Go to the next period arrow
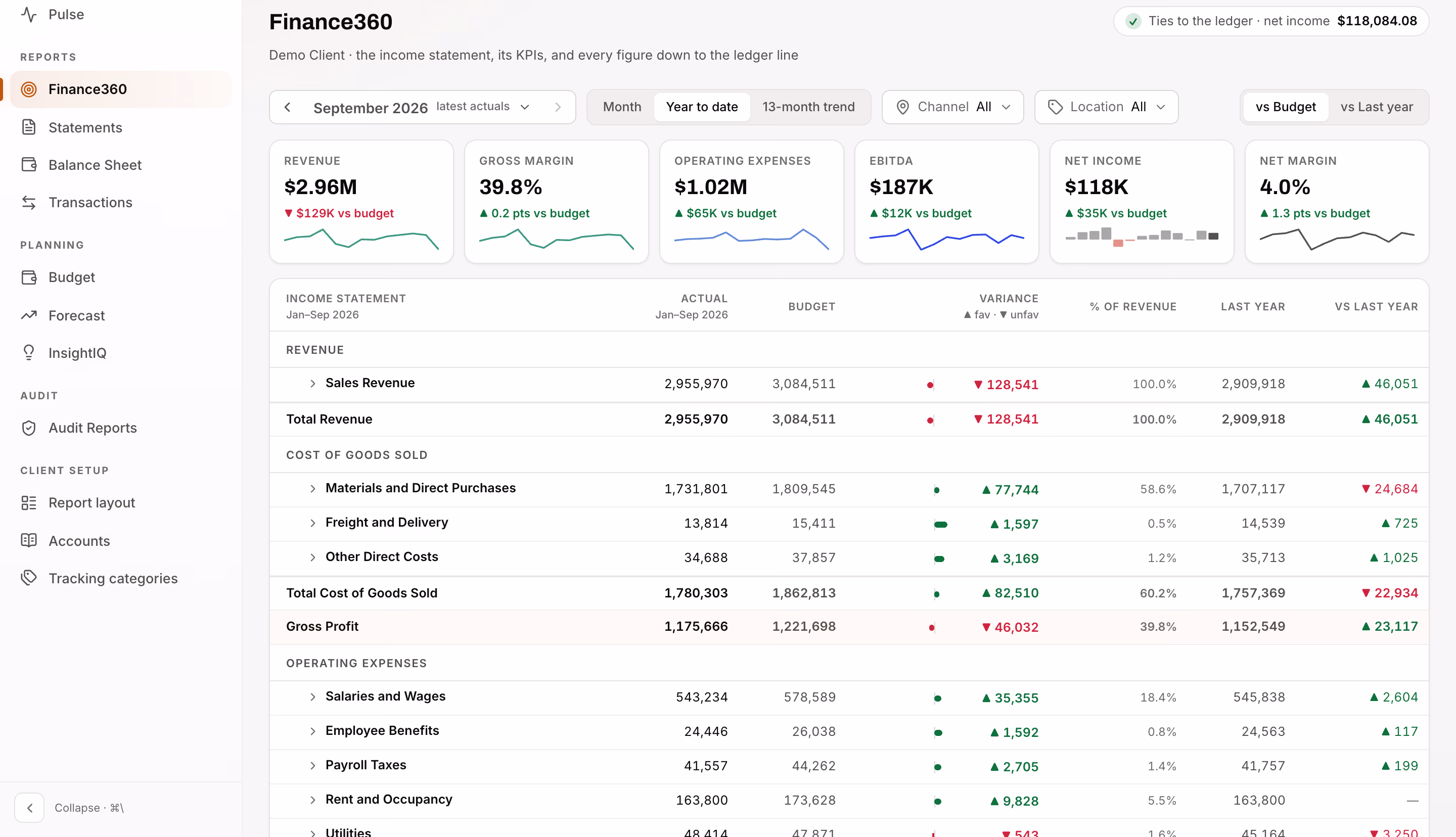Viewport: 1456px width, 837px height. [558, 107]
